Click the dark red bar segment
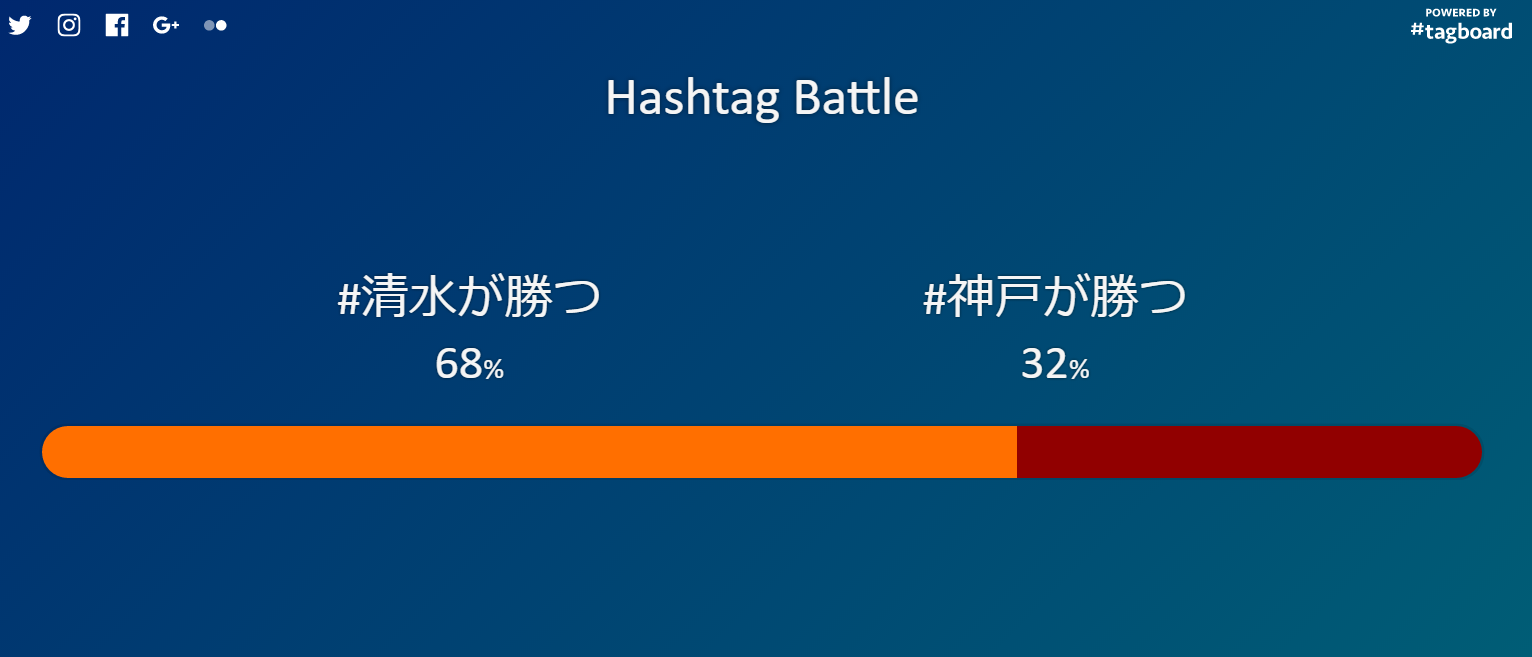 [x=1240, y=452]
